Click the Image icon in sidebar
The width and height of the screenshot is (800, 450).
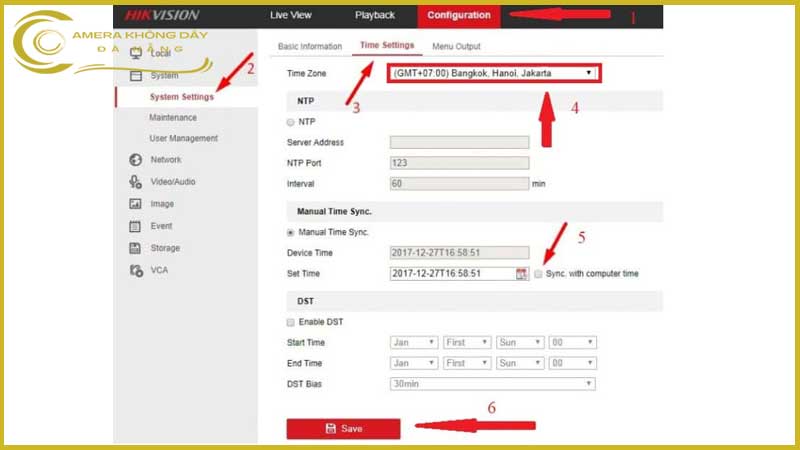point(135,204)
